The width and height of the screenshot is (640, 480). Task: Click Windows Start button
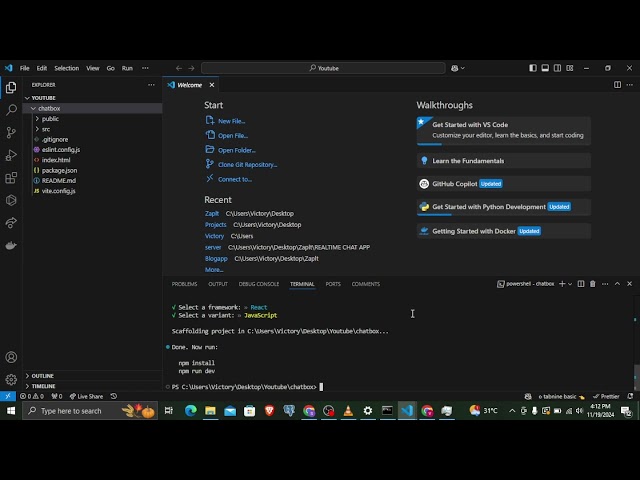tap(11, 411)
